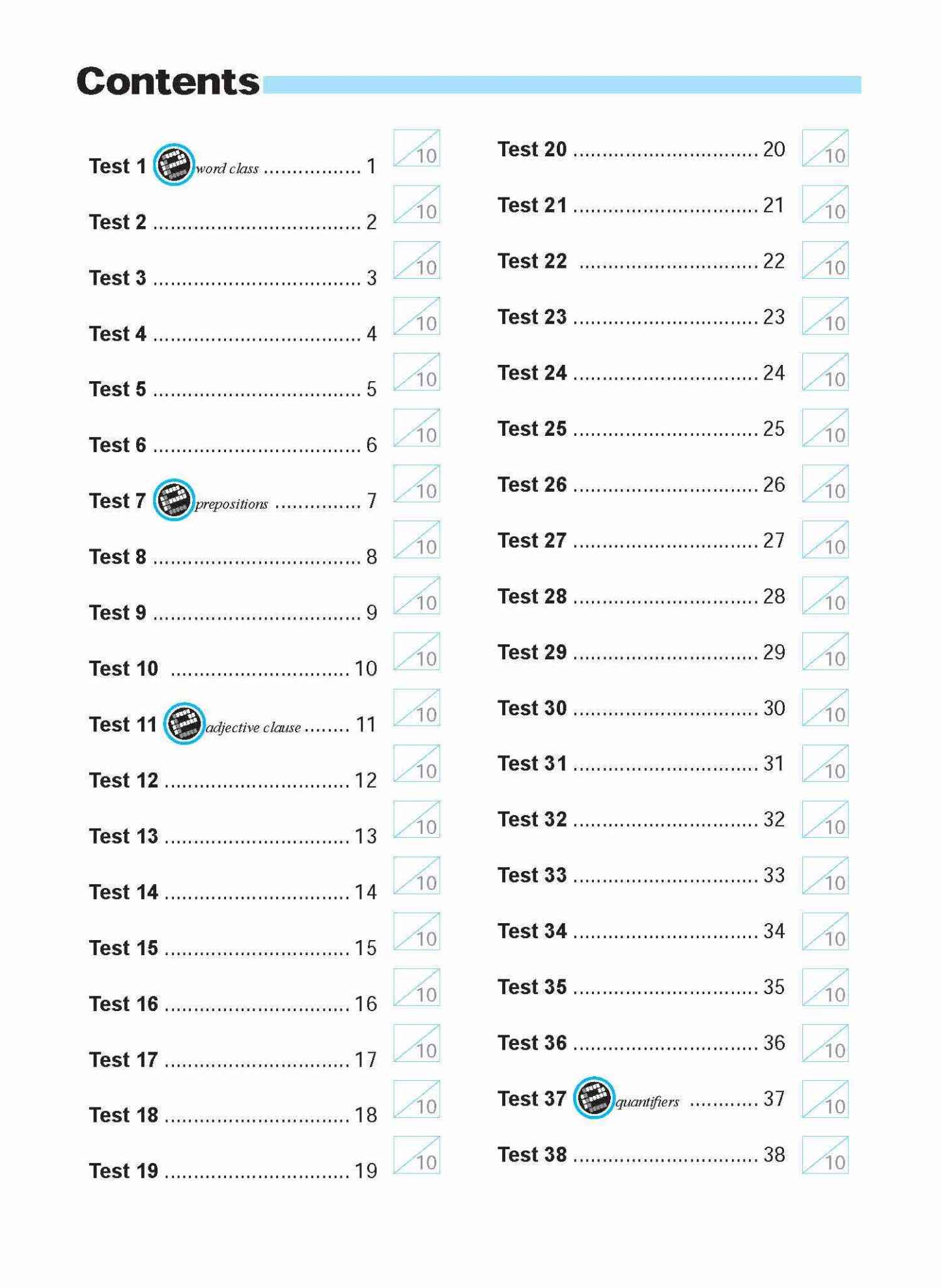
Task: Click the score box next to Test 10
Action: (416, 651)
